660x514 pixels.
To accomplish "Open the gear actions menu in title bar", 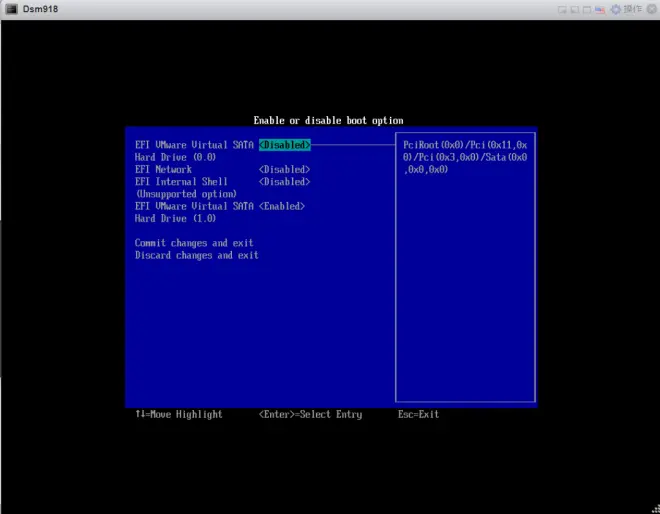I will click(x=615, y=9).
